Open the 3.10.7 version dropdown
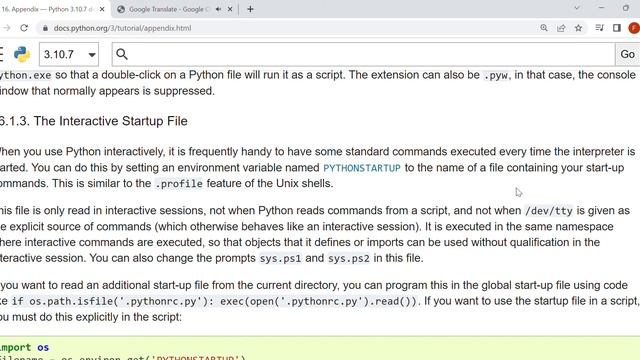This screenshot has width=640, height=360. point(69,54)
